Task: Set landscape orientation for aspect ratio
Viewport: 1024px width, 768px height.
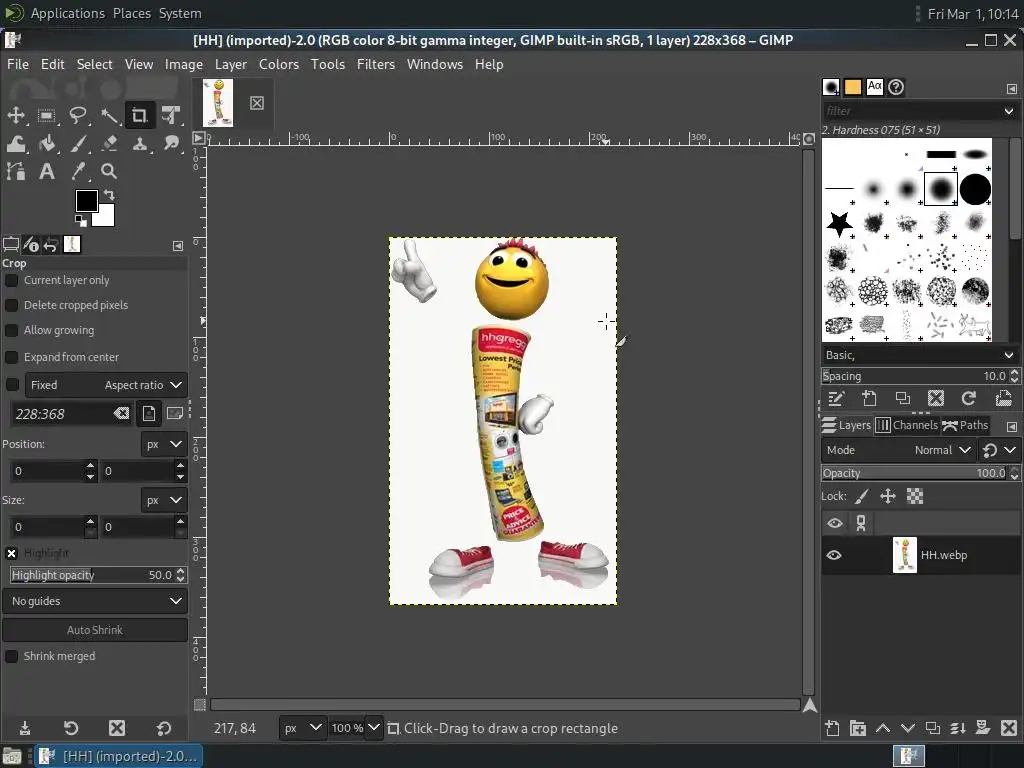Action: [174, 413]
